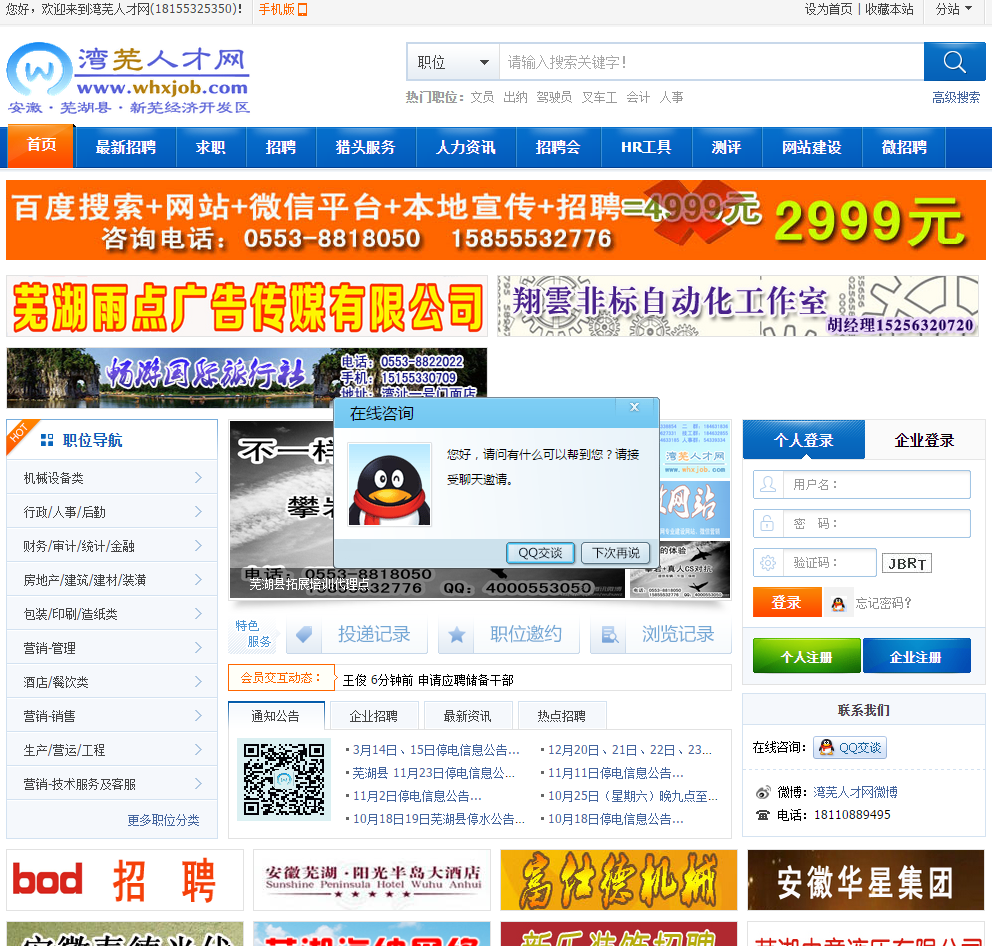Open 更多职位分类 link
The width and height of the screenshot is (992, 946).
click(163, 820)
